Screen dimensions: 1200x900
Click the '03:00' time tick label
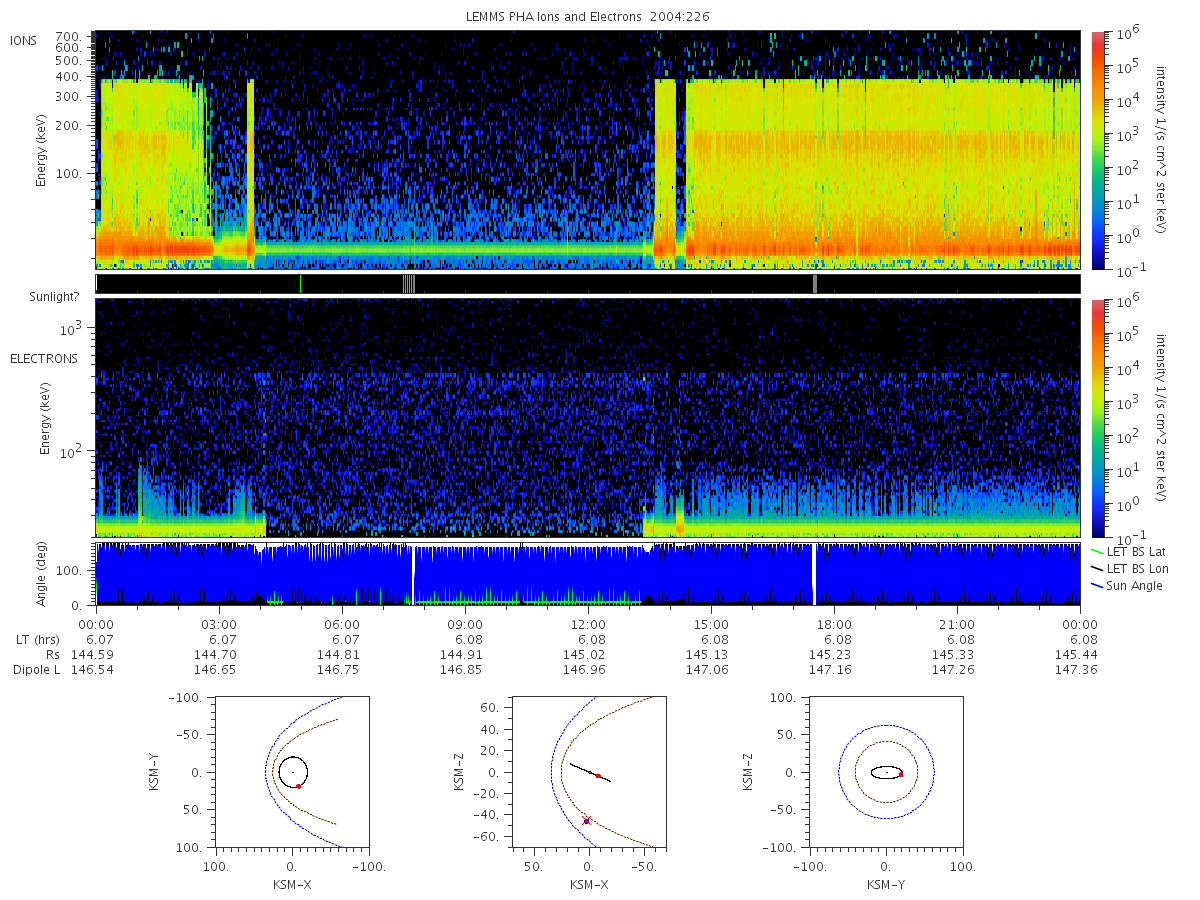point(219,623)
